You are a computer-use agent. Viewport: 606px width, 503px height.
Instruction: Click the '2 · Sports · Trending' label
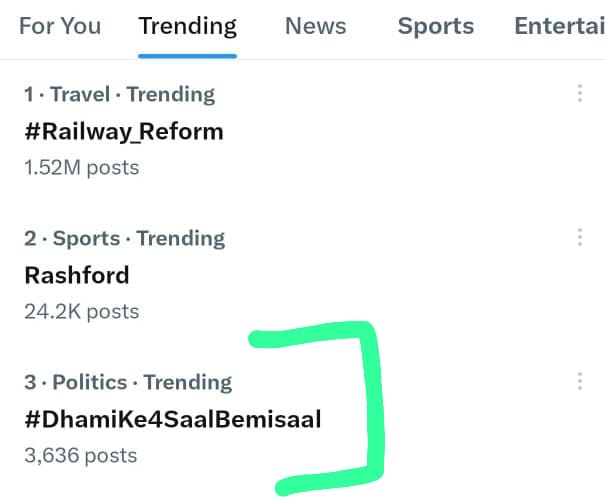pos(124,238)
